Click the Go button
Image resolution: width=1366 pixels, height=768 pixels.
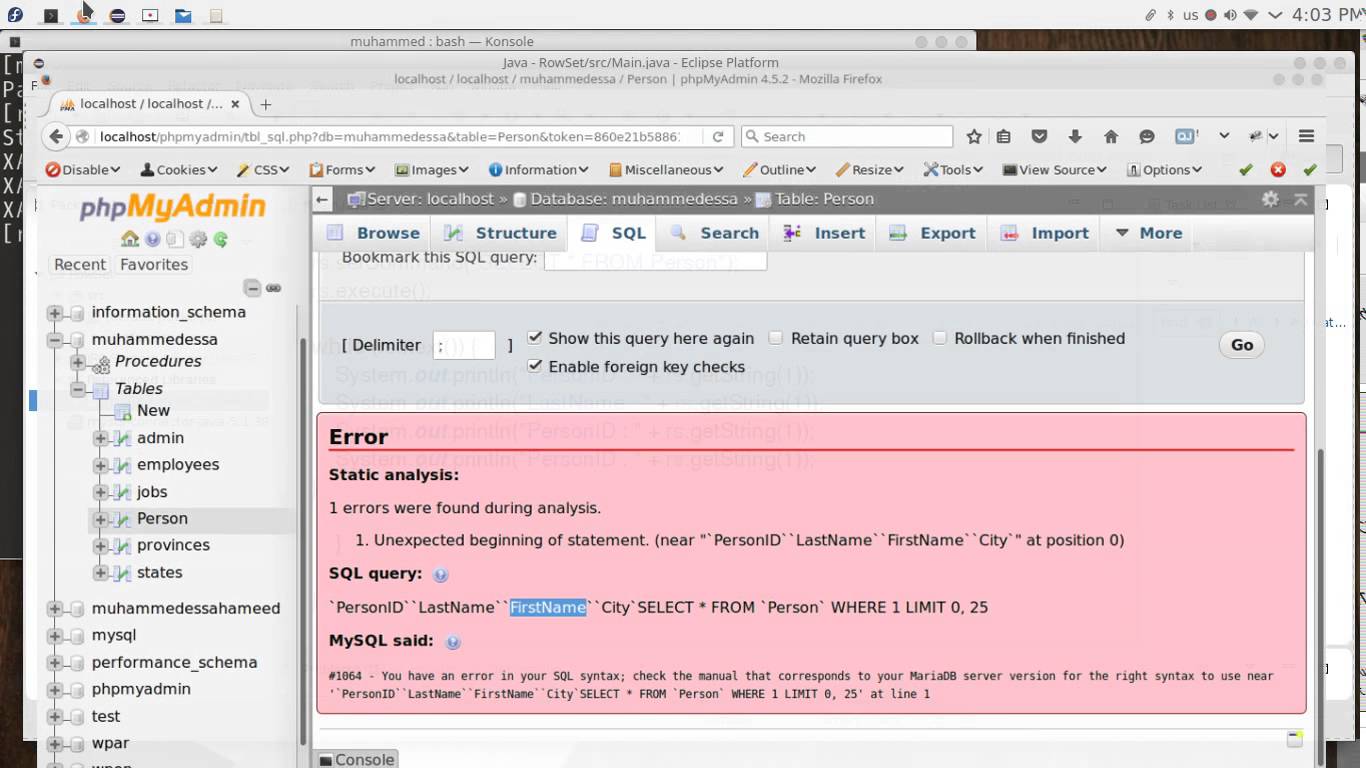[x=1240, y=344]
